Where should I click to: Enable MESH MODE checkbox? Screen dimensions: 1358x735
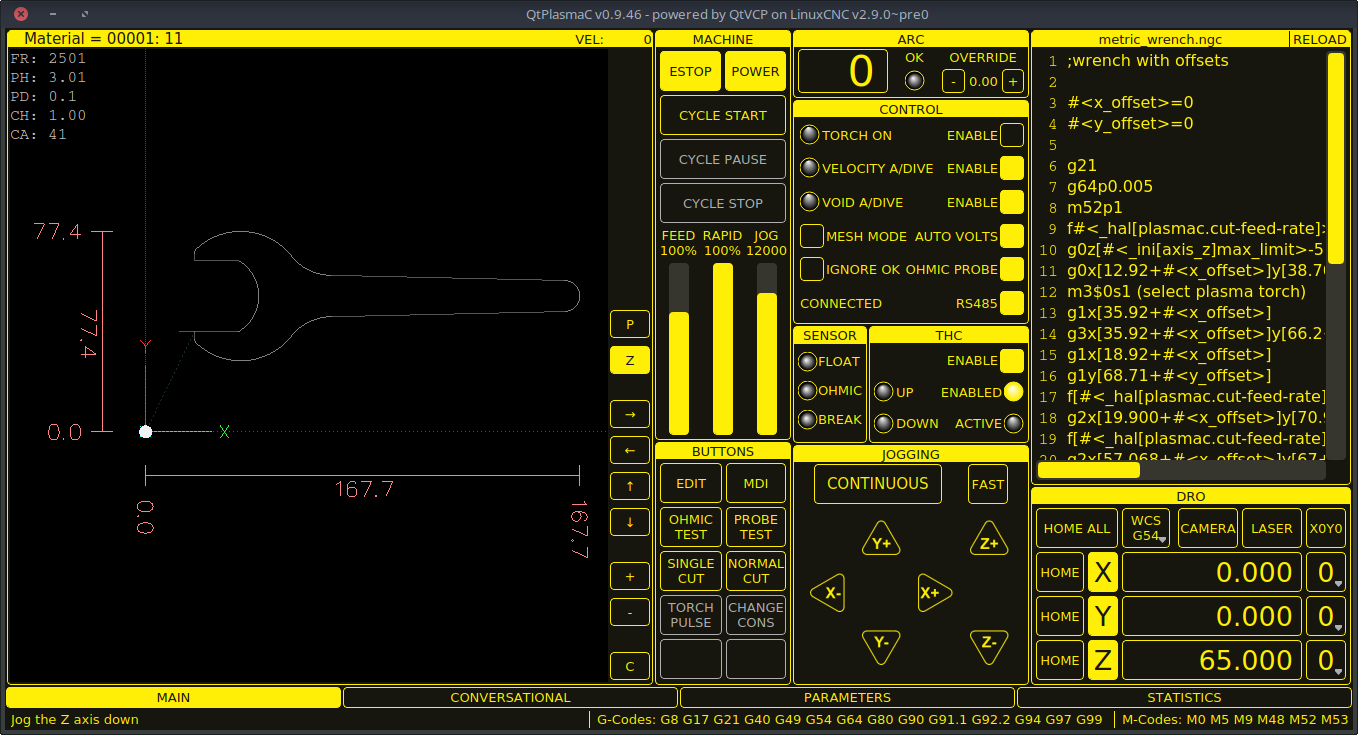[x=812, y=236]
